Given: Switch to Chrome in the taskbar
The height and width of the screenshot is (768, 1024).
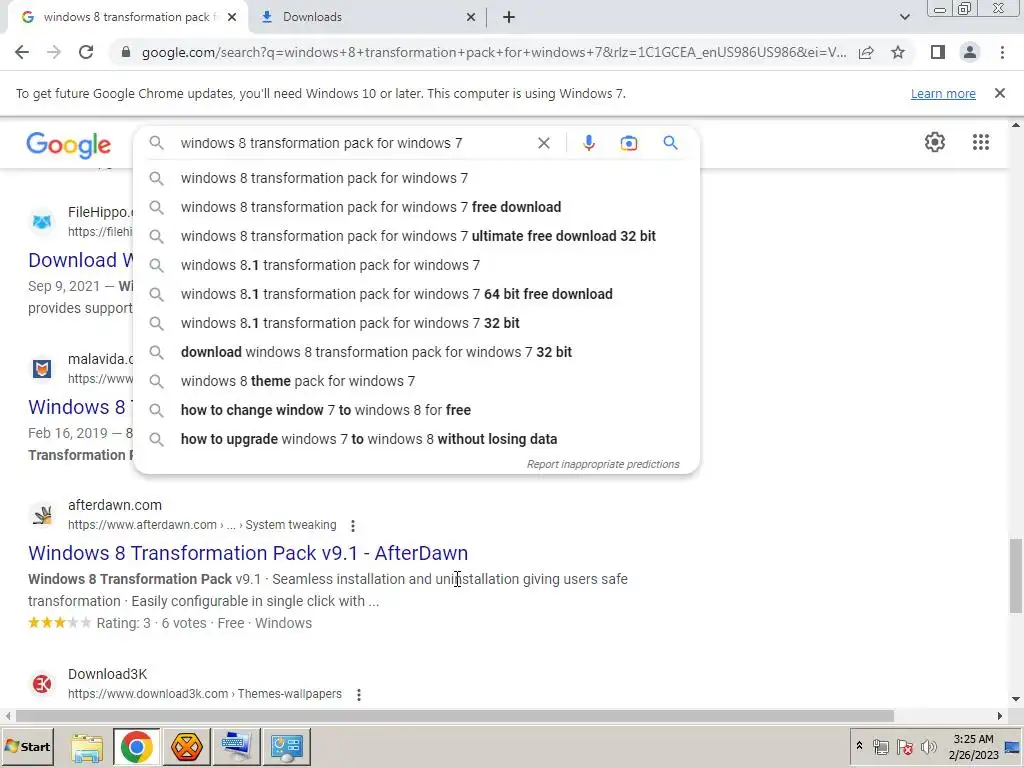Looking at the screenshot, I should [x=136, y=746].
